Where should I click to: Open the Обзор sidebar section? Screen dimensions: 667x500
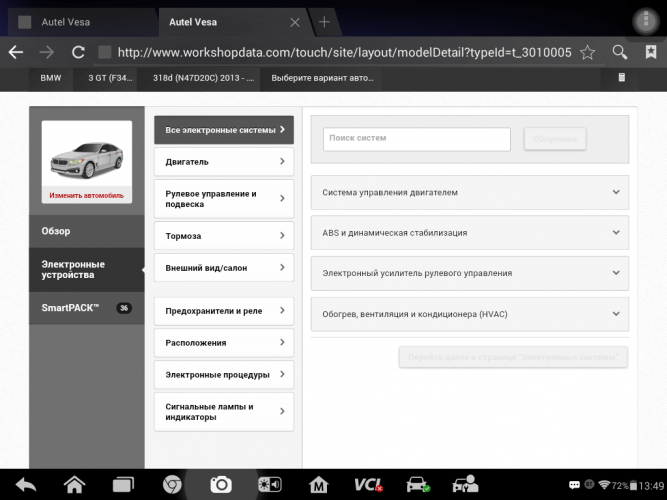[87, 231]
